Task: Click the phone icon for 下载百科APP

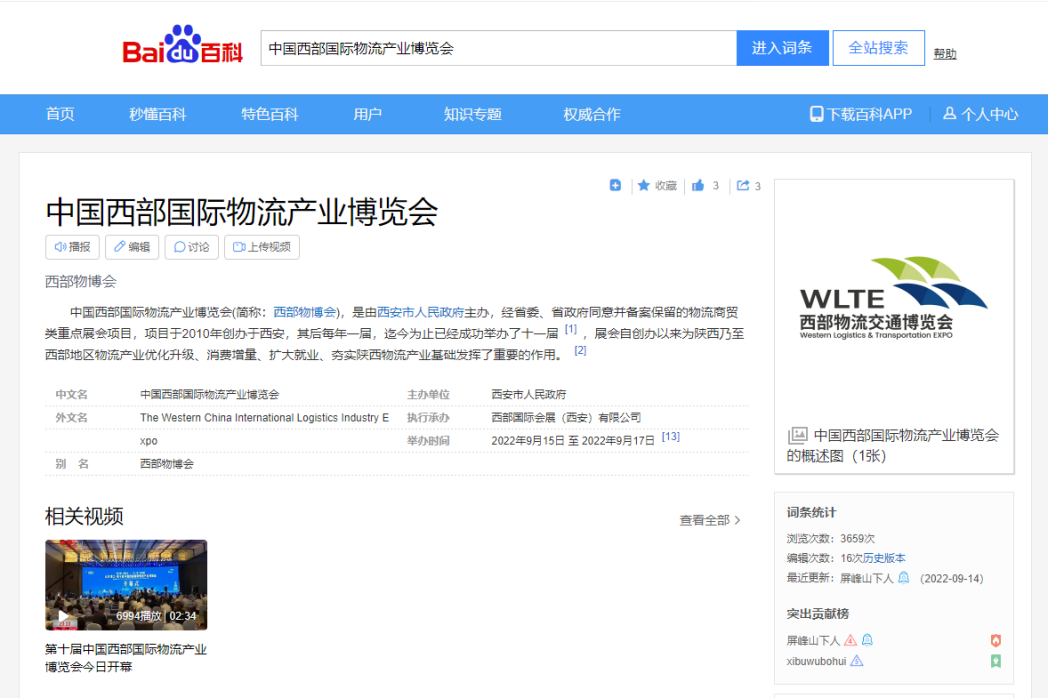Action: click(816, 114)
